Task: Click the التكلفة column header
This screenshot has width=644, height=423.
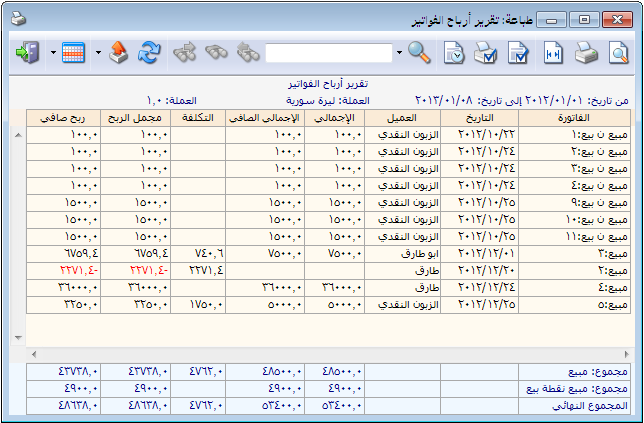Action: (x=198, y=118)
